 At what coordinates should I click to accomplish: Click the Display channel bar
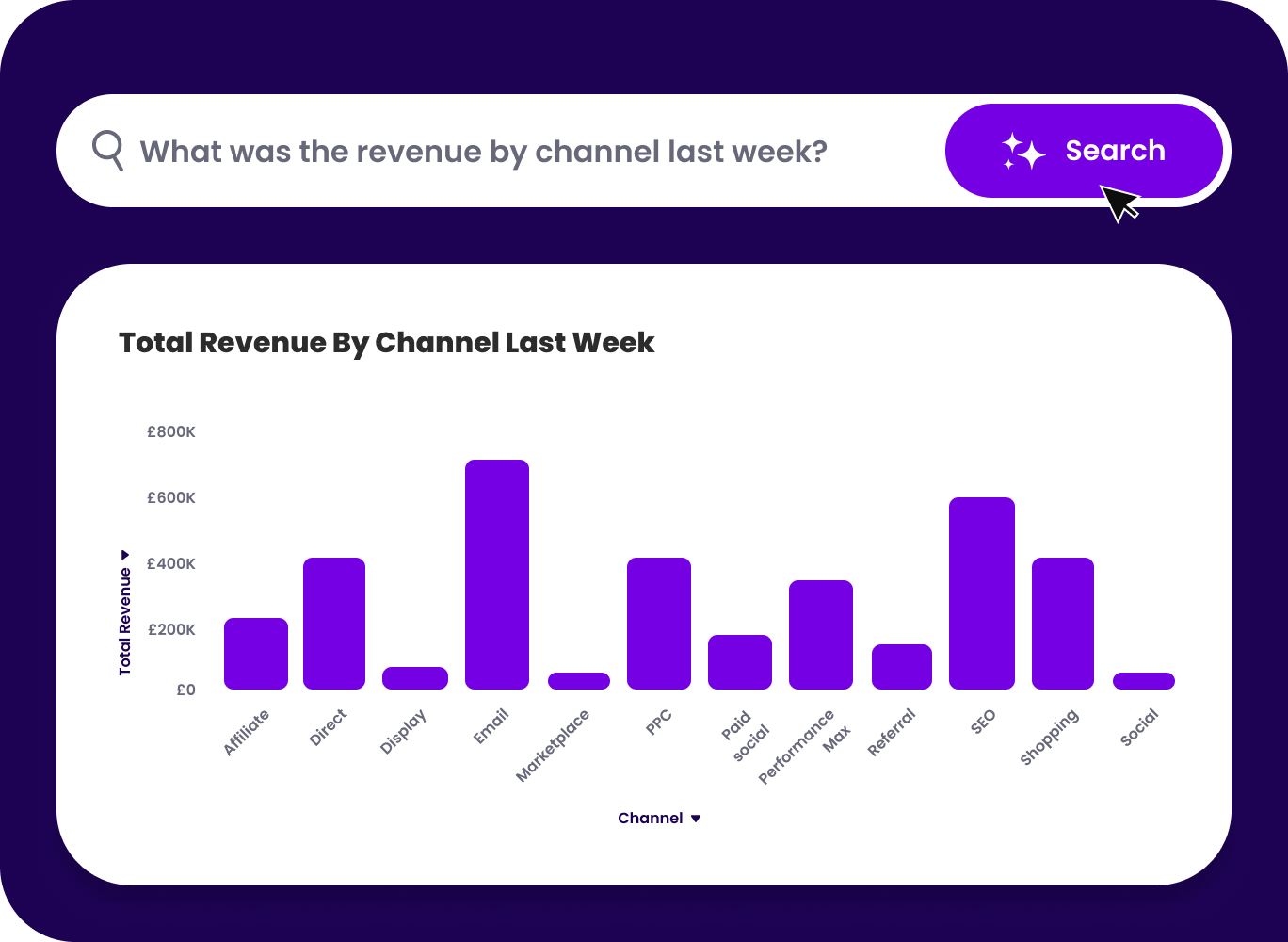(415, 678)
